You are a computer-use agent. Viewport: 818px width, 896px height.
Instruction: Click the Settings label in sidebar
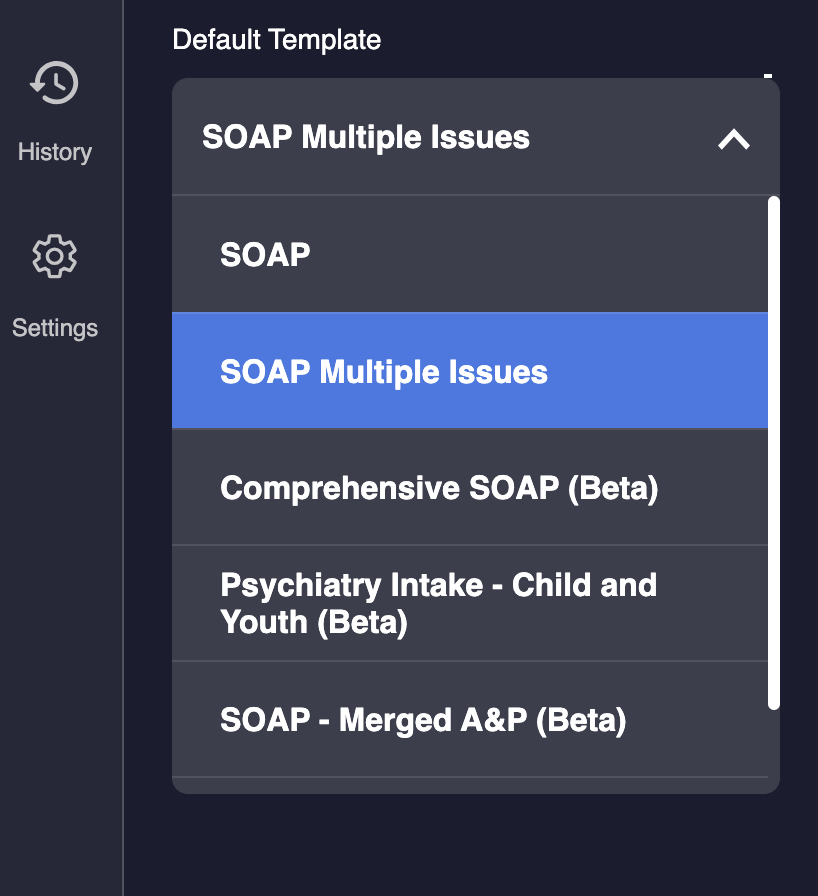pyautogui.click(x=54, y=328)
